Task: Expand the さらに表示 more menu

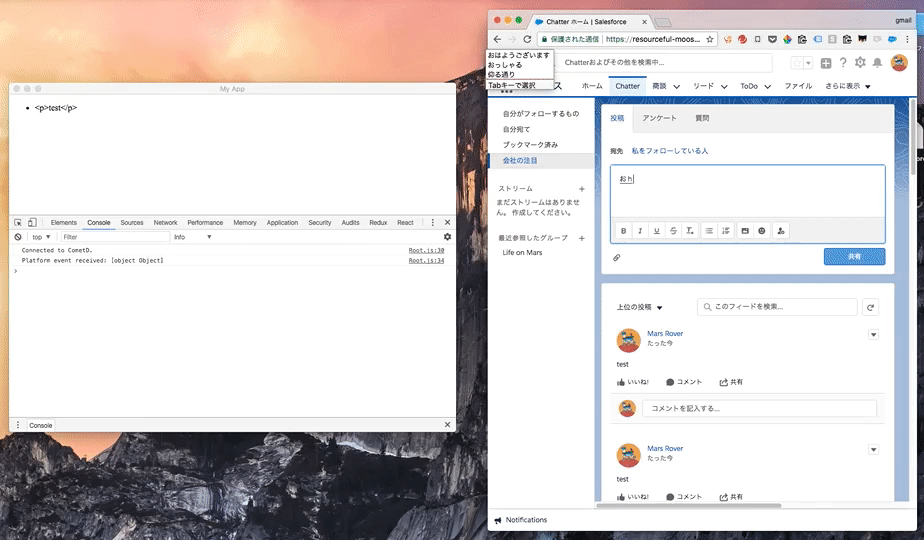Action: (847, 86)
